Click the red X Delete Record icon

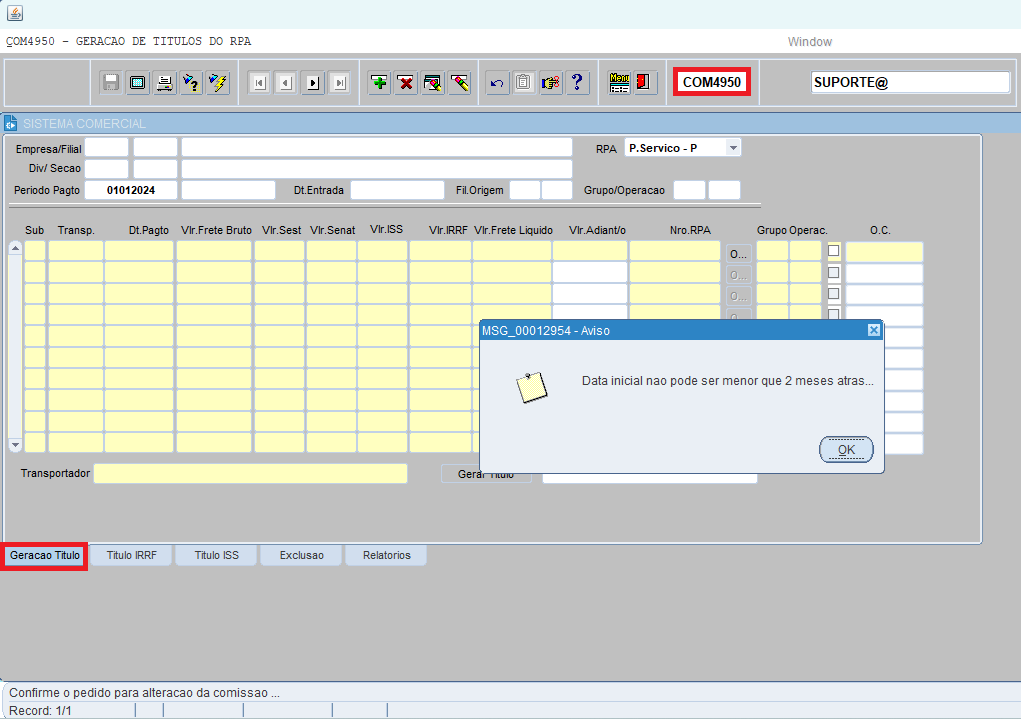(406, 83)
